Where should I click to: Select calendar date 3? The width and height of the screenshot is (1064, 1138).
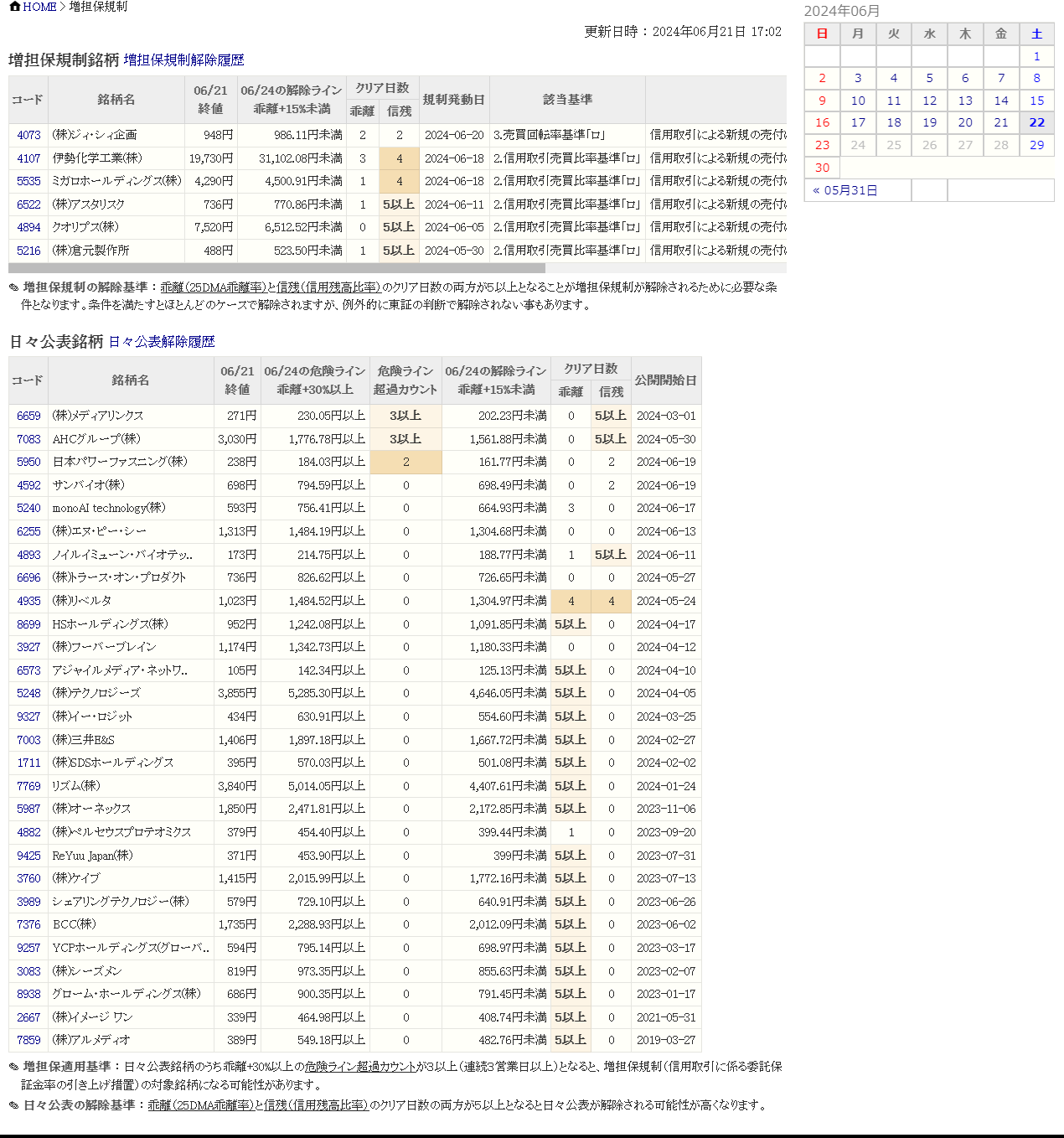858,78
